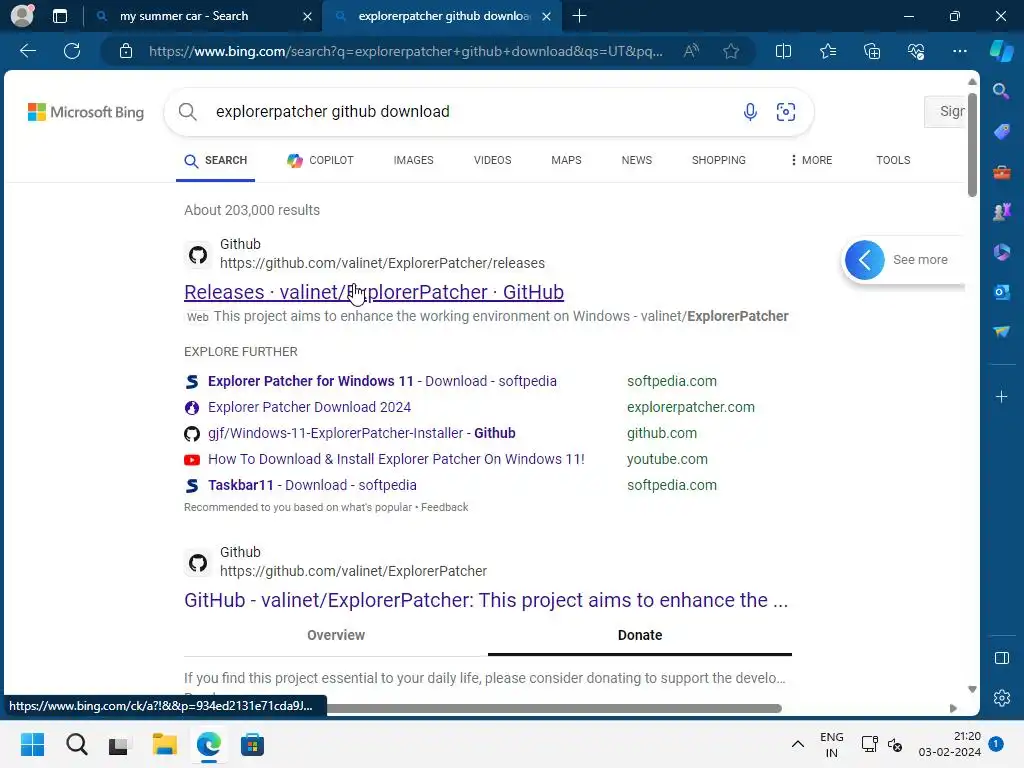Open Edge sidebar Search icon
The width and height of the screenshot is (1024, 768).
tap(1000, 91)
